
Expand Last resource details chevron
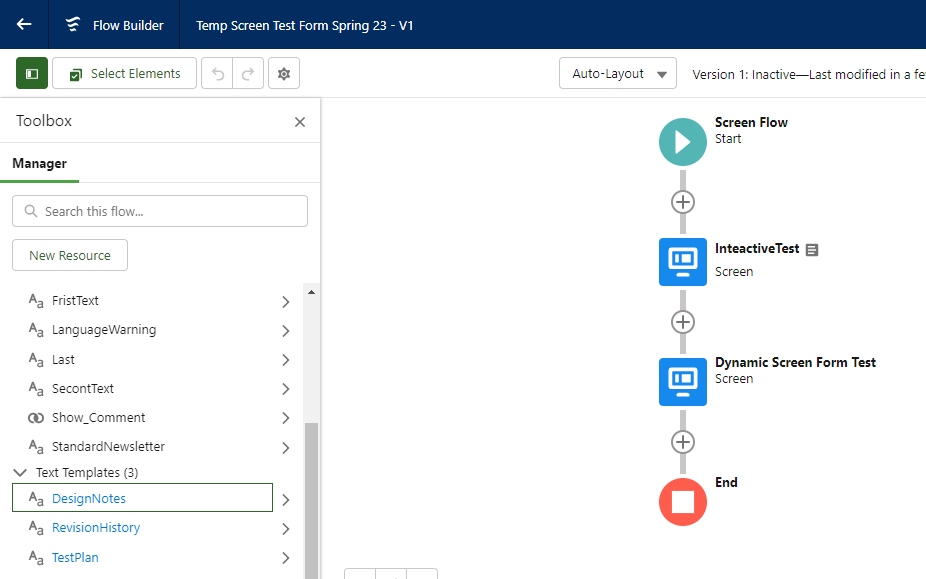[x=286, y=360]
